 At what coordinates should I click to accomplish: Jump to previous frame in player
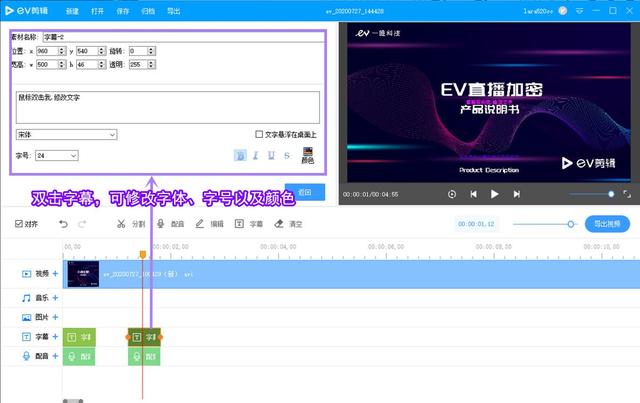(473, 194)
